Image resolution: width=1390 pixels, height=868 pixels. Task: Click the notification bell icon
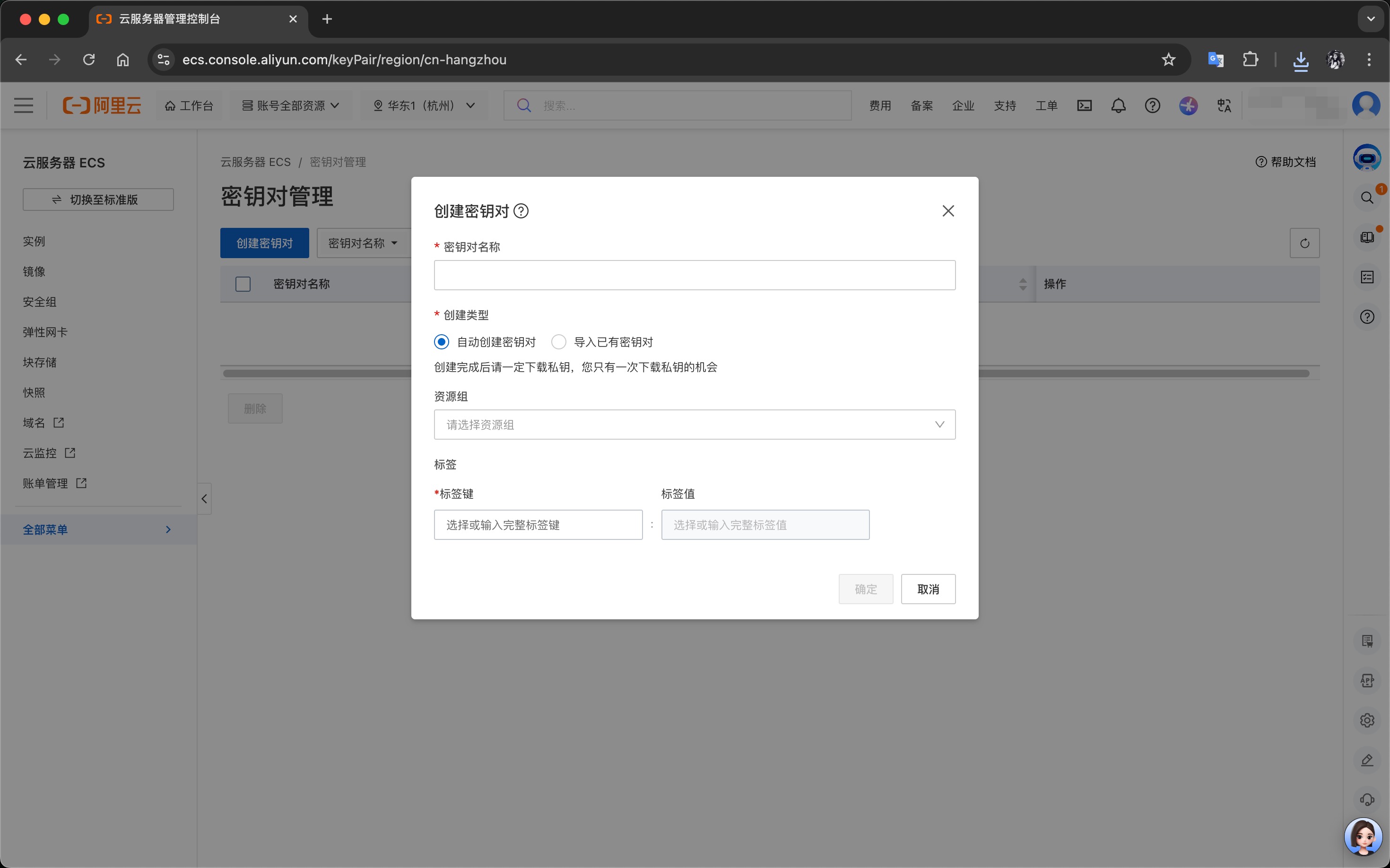(x=1118, y=105)
